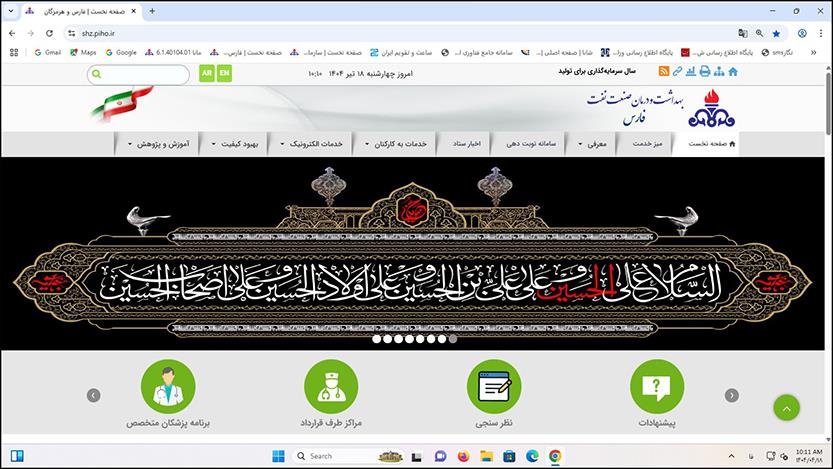Click the petroleum health organization logo
This screenshot has width=833, height=469.
click(x=711, y=108)
